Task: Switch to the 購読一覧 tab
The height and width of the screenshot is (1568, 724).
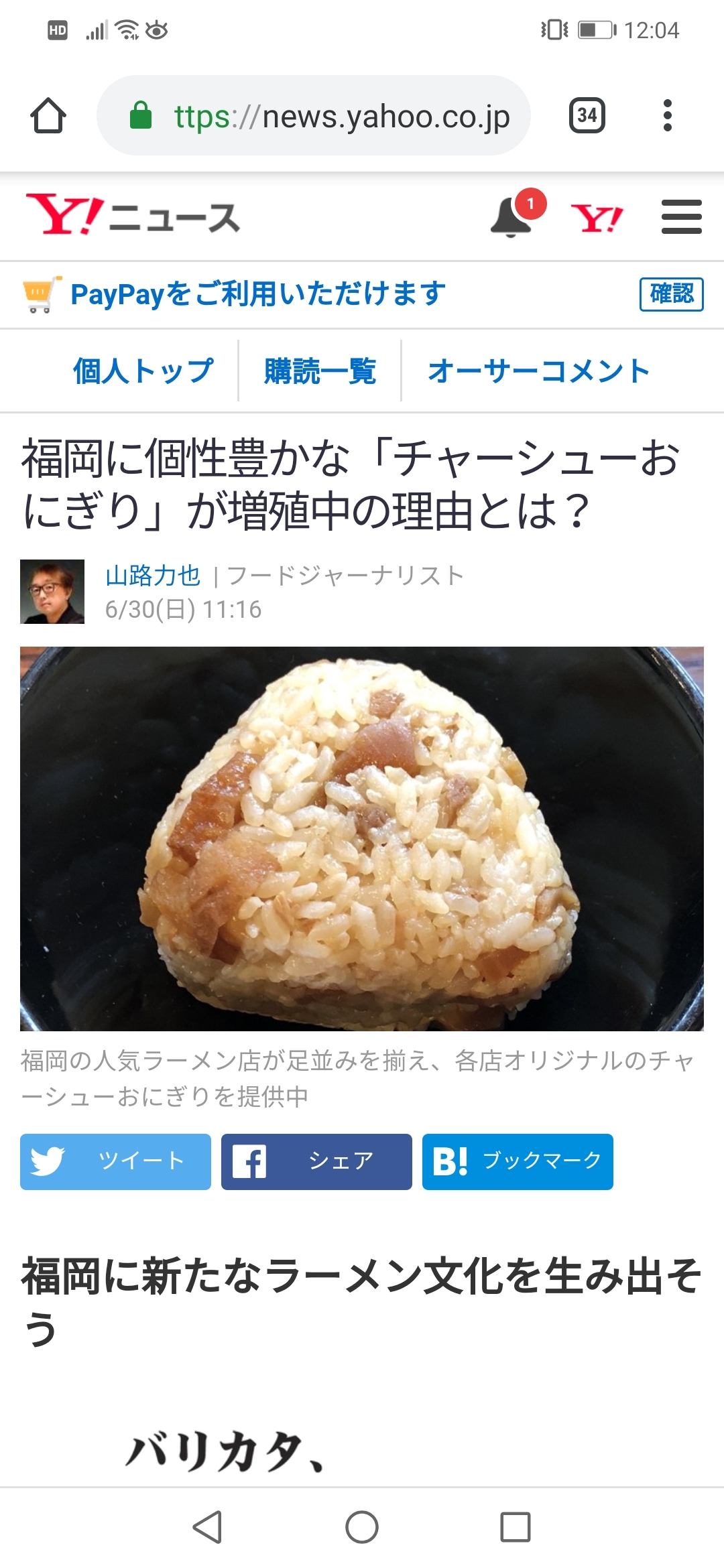Action: point(320,371)
